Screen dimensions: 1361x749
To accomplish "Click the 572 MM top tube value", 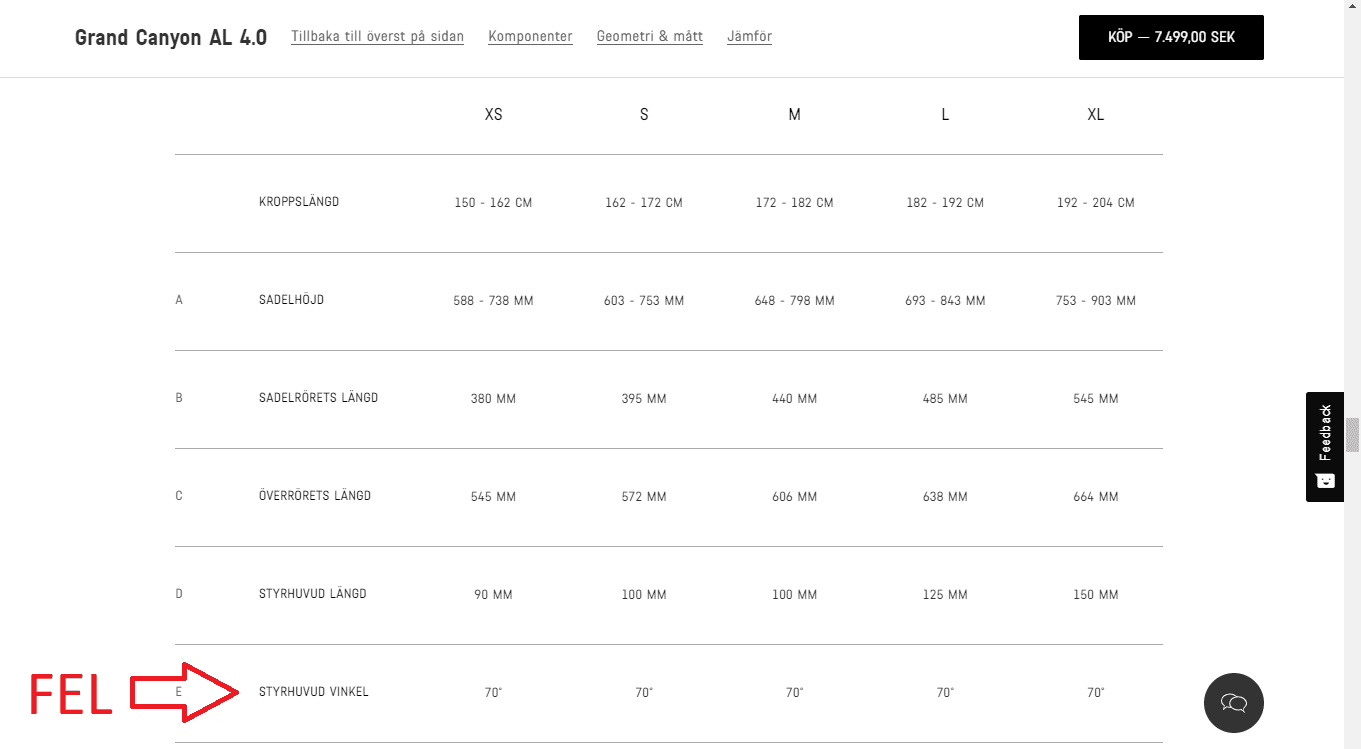I will coord(644,497).
